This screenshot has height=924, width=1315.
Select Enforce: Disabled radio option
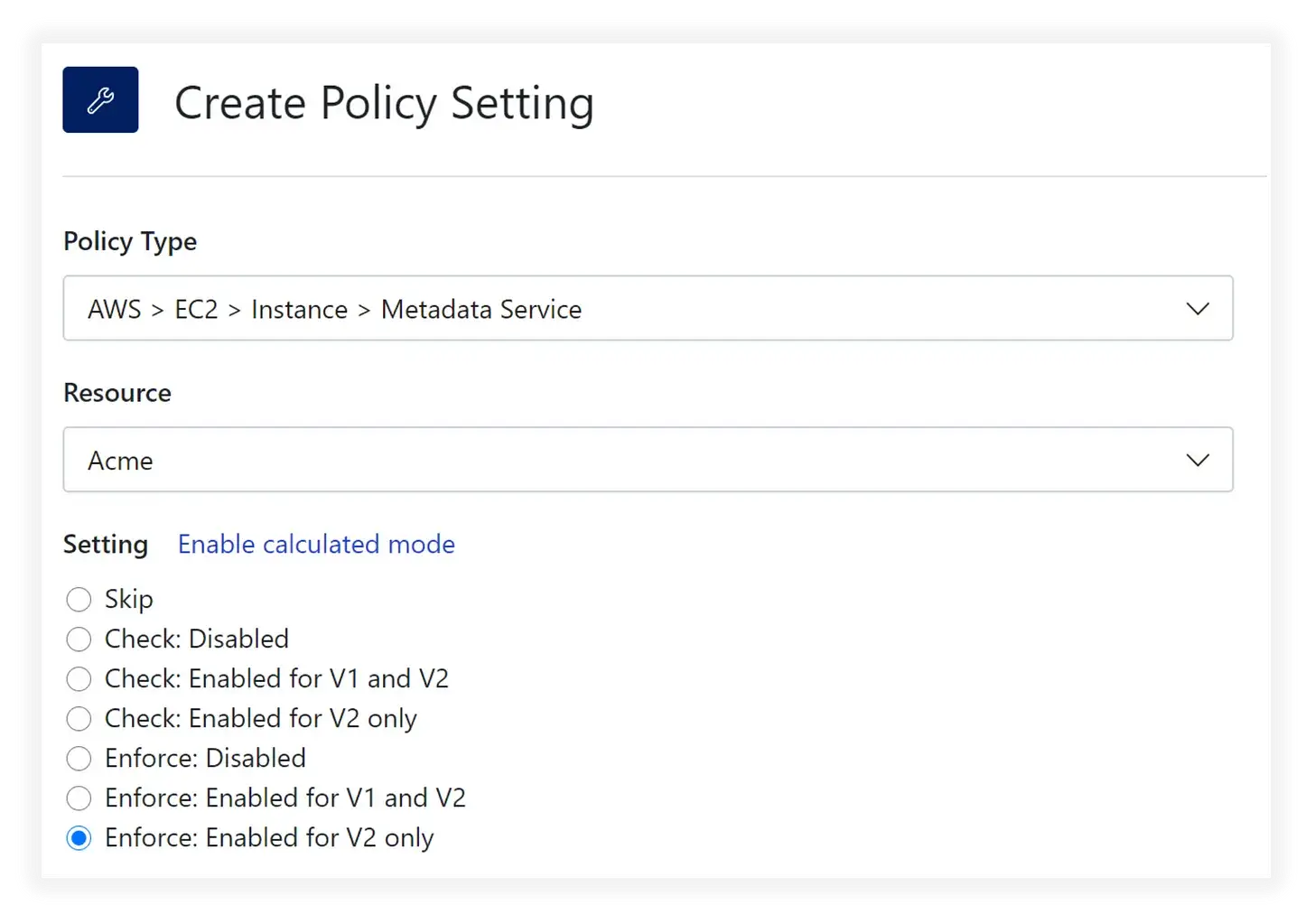[79, 758]
